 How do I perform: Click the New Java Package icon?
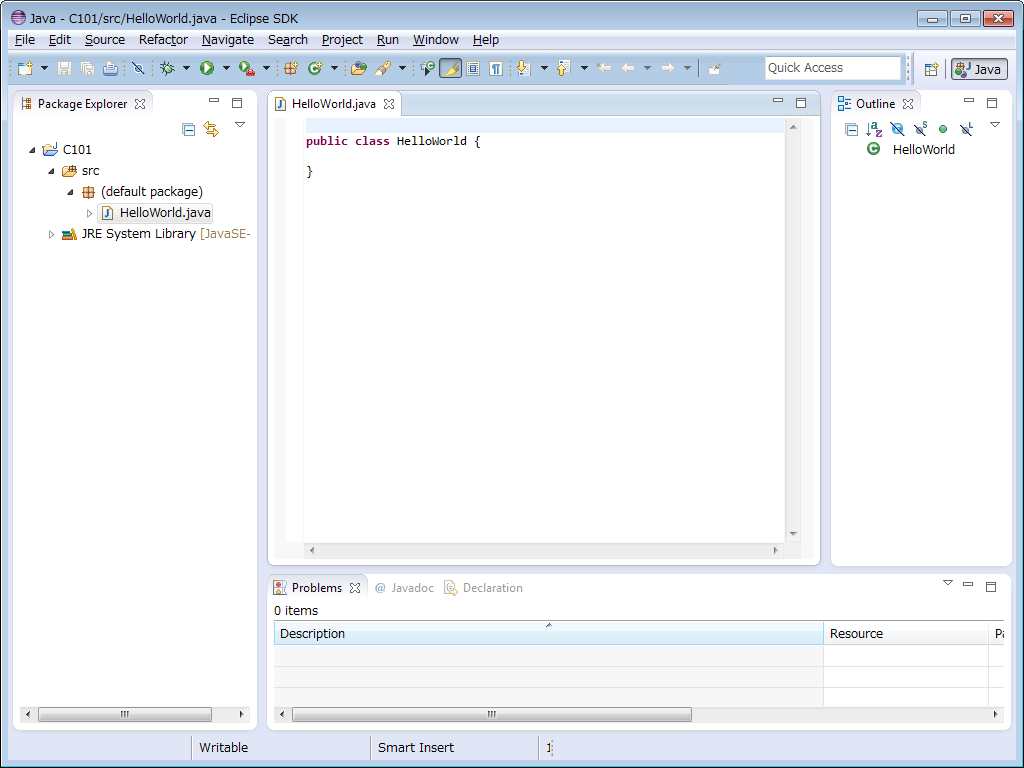291,68
